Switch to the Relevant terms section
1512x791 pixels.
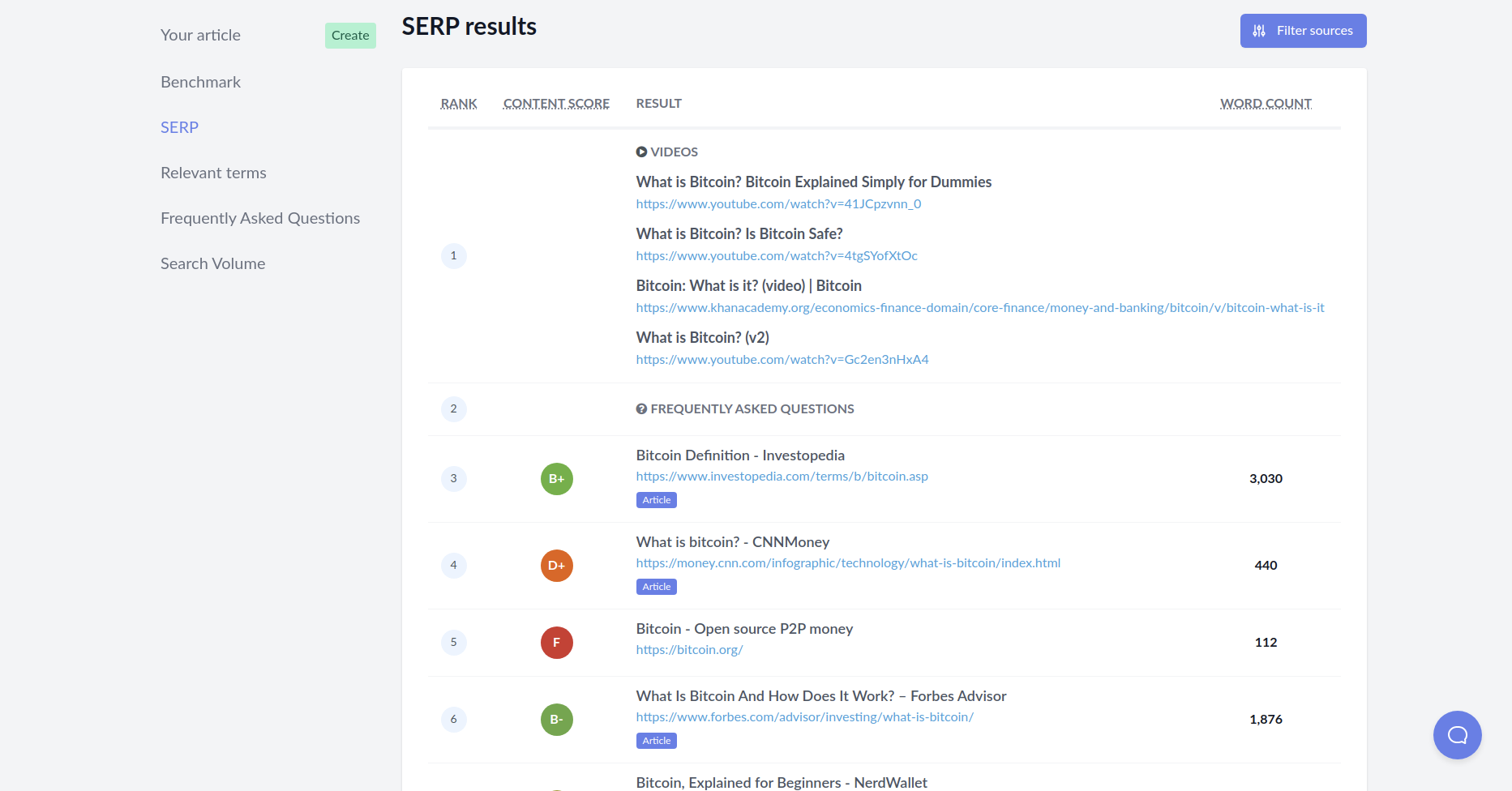[213, 173]
